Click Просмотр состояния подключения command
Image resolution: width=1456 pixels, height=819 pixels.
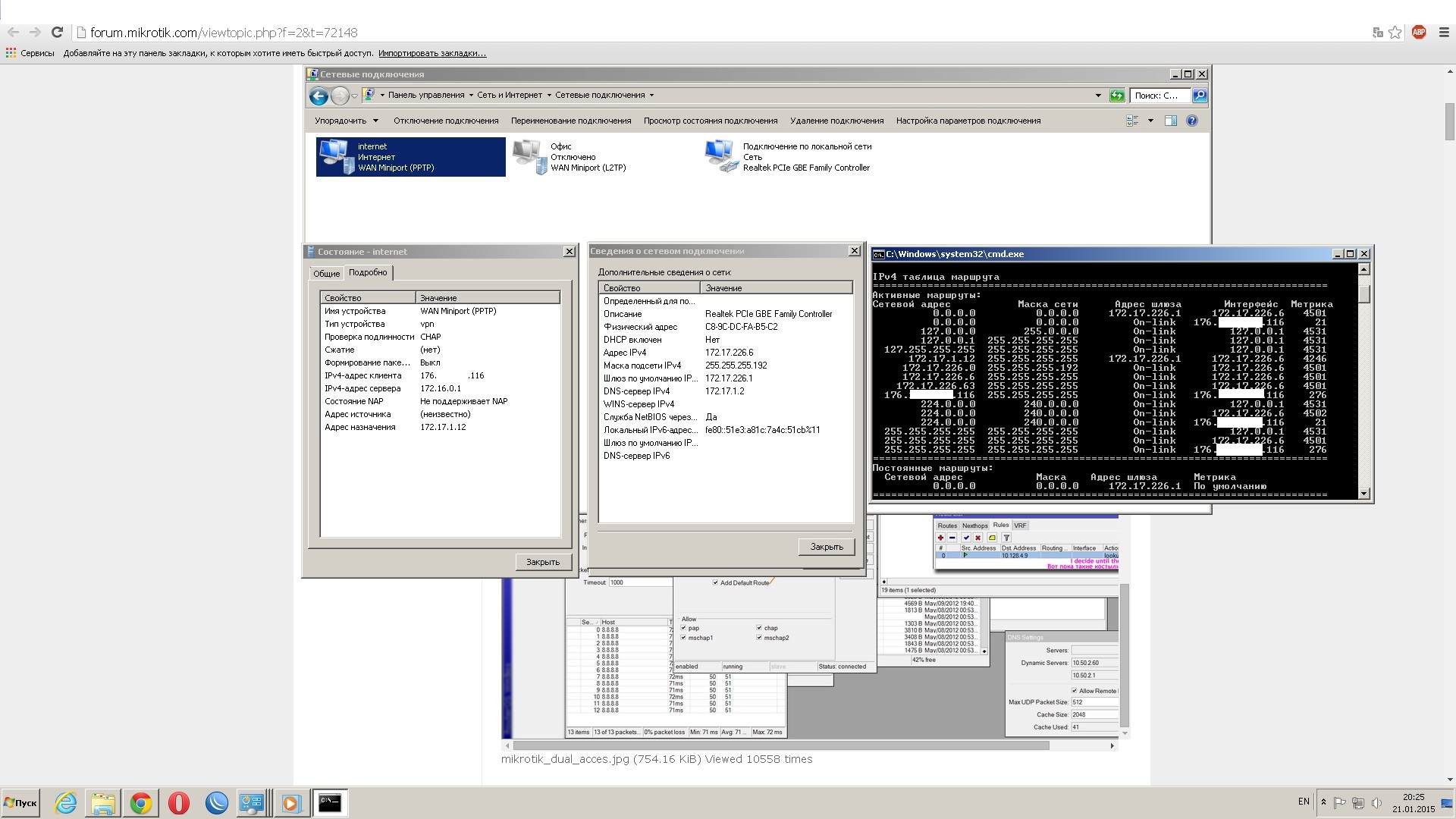[711, 121]
